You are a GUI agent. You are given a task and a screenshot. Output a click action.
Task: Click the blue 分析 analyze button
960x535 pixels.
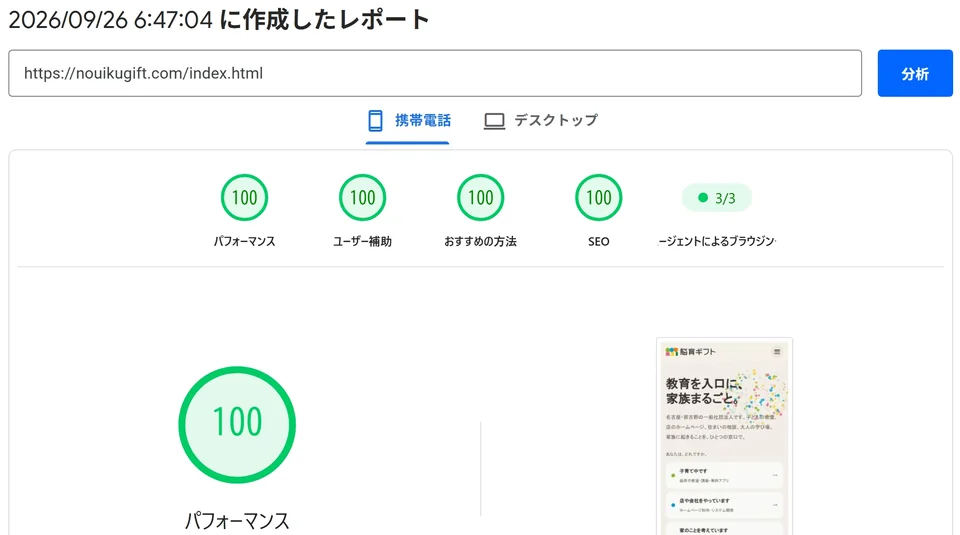(x=915, y=73)
